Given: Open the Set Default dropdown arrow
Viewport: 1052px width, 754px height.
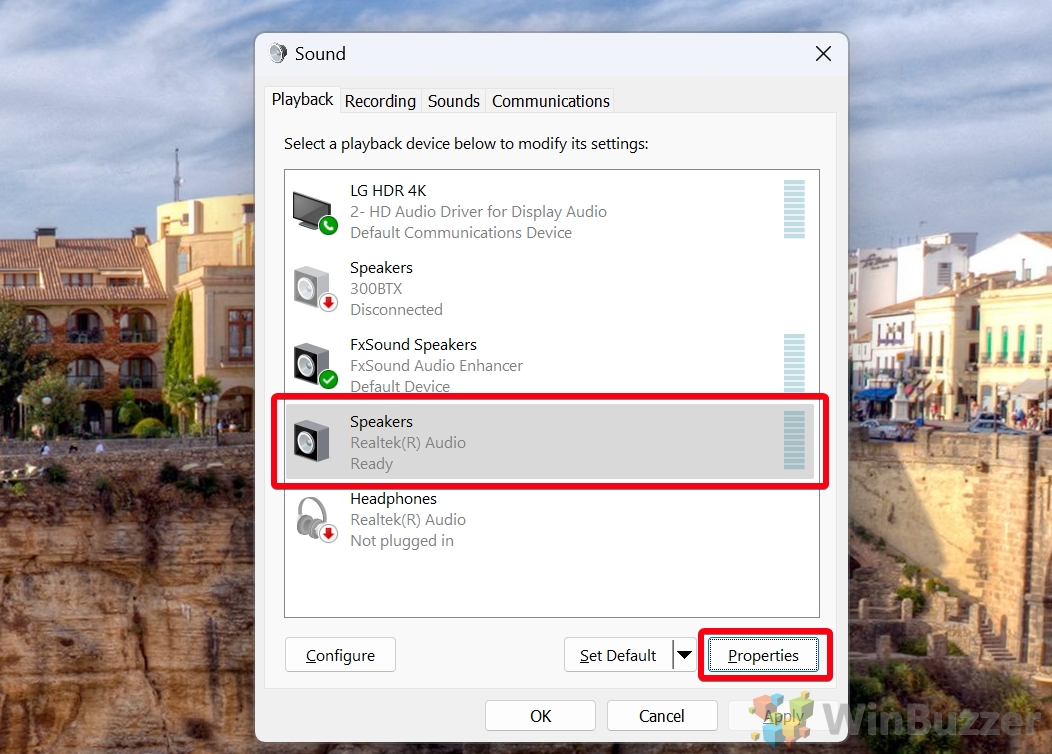Looking at the screenshot, I should click(x=684, y=655).
